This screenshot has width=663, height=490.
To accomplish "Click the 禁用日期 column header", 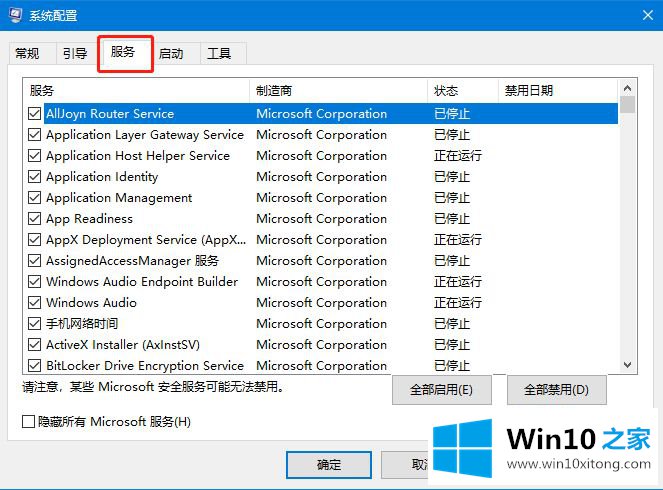I will coord(558,90).
